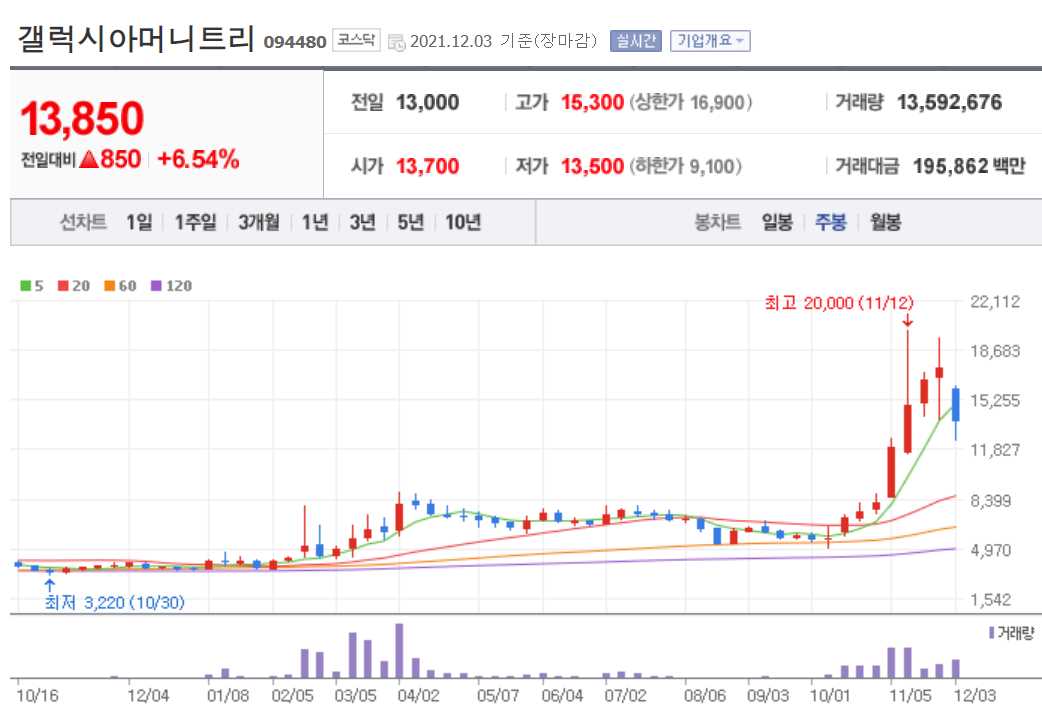This screenshot has width=1042, height=713.
Task: Click the green 5 moving-average legend swatch
Action: pos(26,286)
